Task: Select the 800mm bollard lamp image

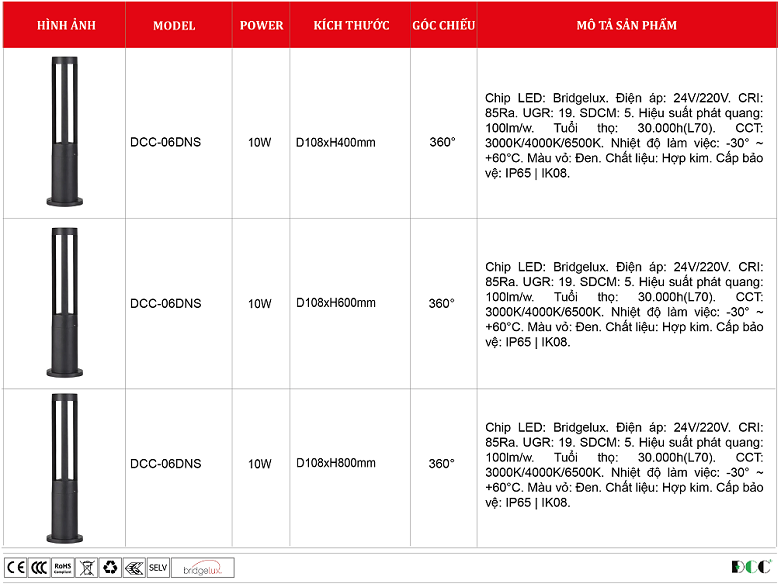Action: [64, 464]
